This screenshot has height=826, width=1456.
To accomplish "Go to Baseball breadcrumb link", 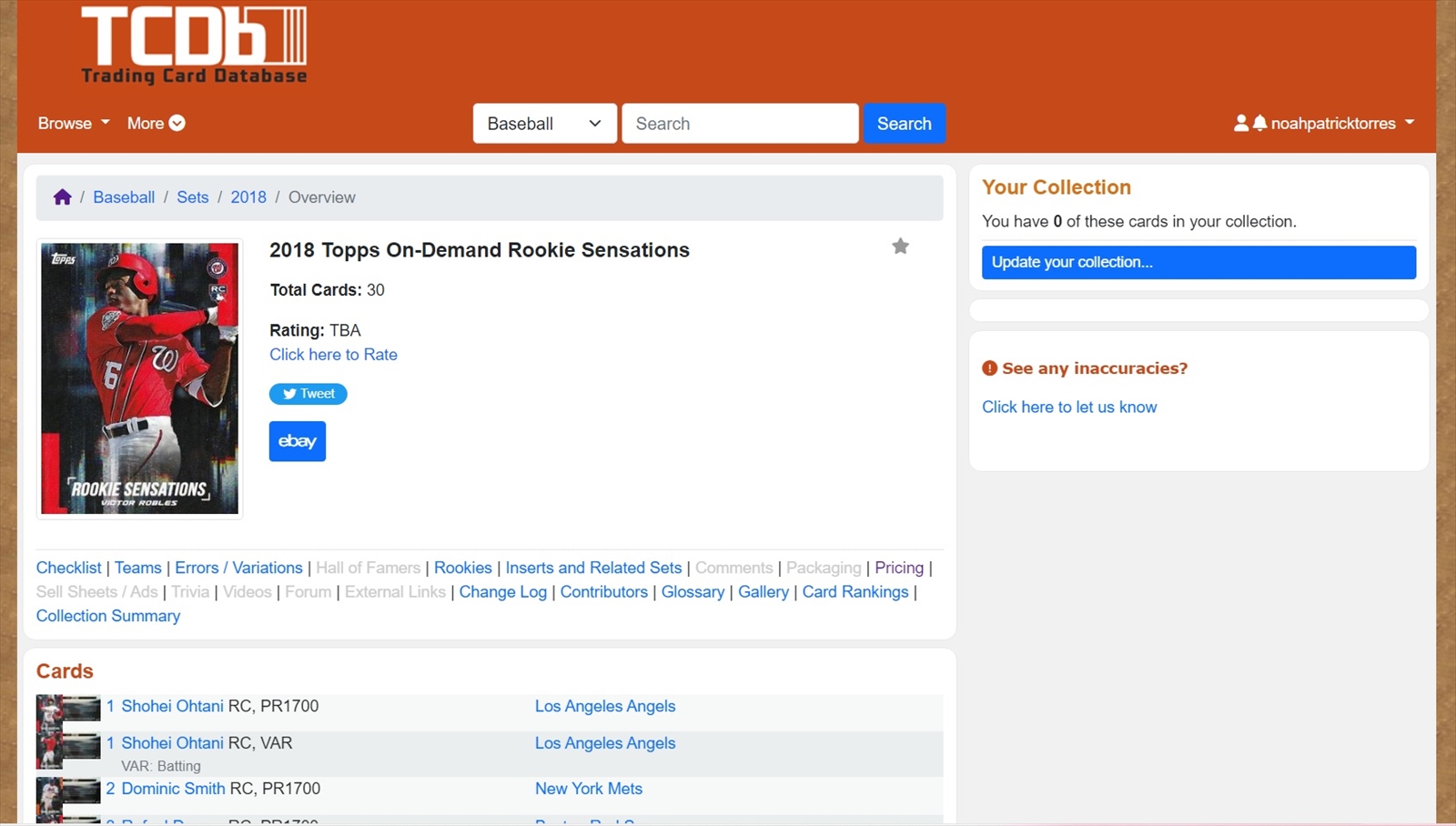I will [x=124, y=197].
